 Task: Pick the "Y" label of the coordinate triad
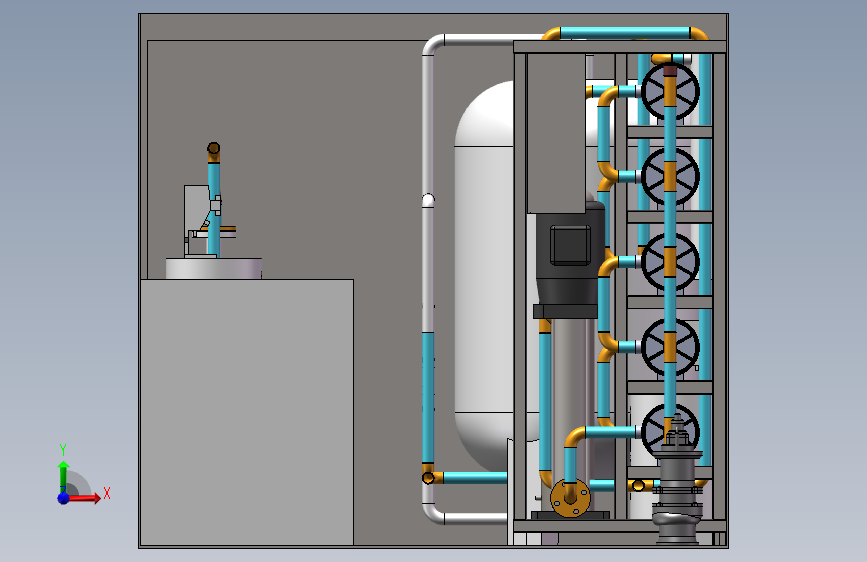pyautogui.click(x=63, y=450)
